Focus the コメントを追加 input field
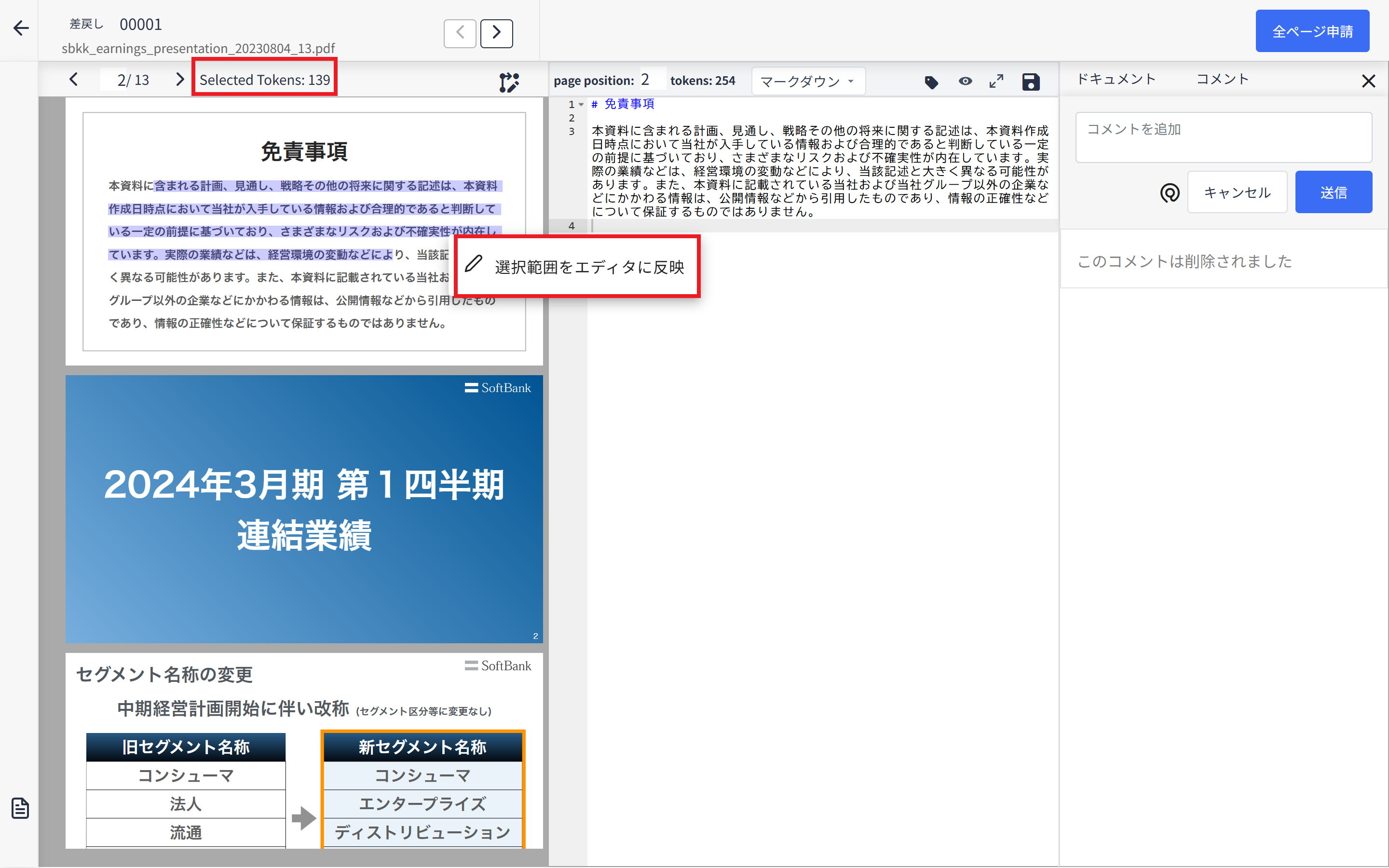The width and height of the screenshot is (1389, 868). click(1223, 137)
